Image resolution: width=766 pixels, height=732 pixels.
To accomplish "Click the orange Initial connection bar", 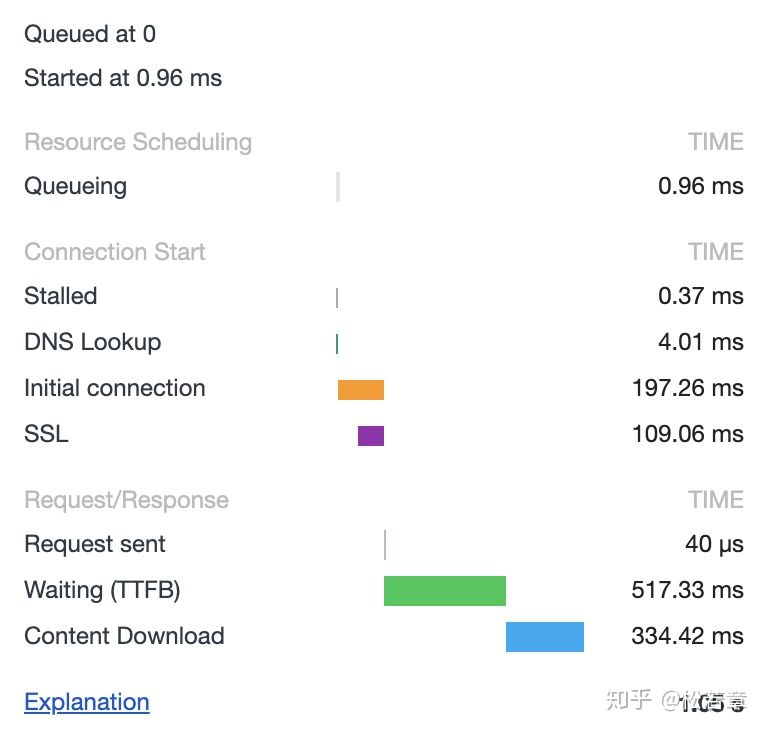I will pyautogui.click(x=360, y=390).
